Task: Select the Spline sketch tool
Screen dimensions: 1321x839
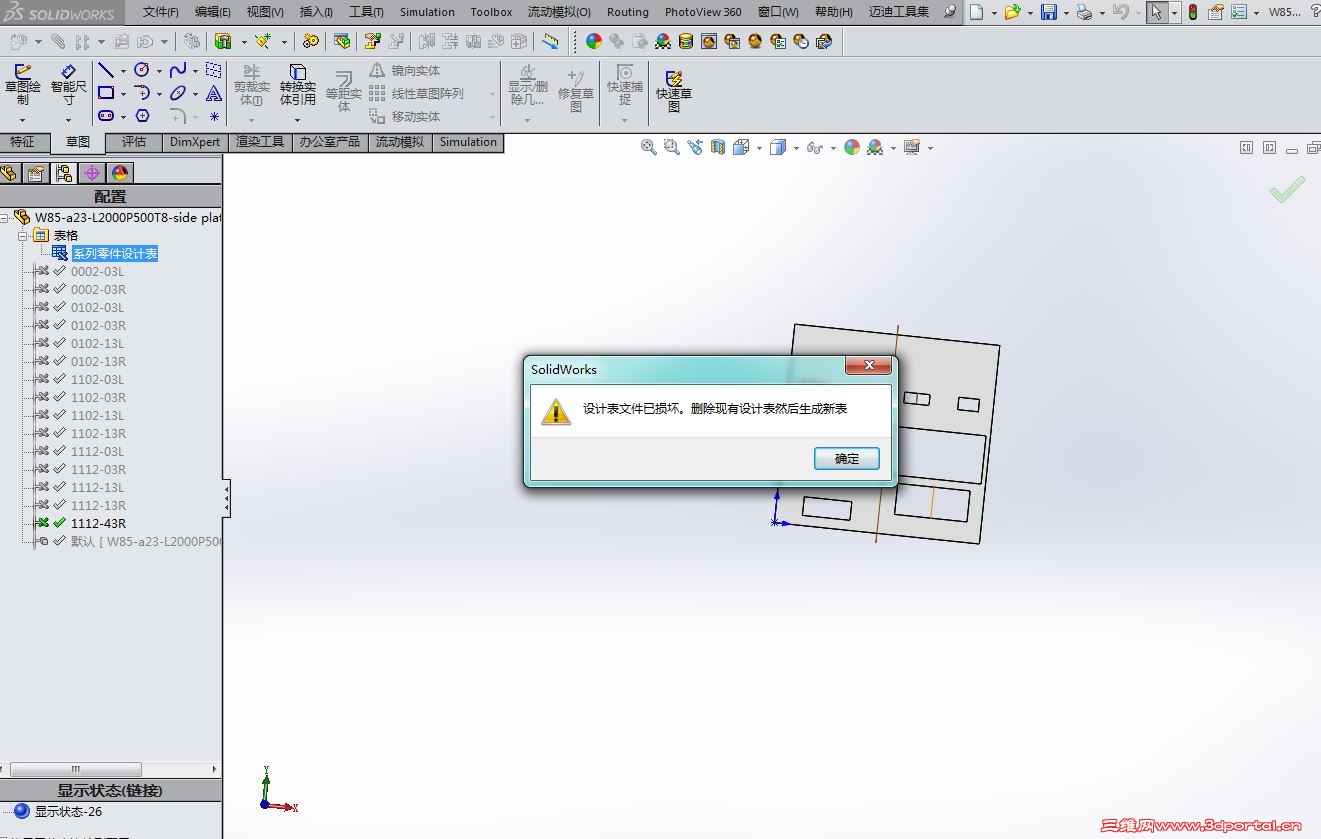Action: [x=178, y=70]
